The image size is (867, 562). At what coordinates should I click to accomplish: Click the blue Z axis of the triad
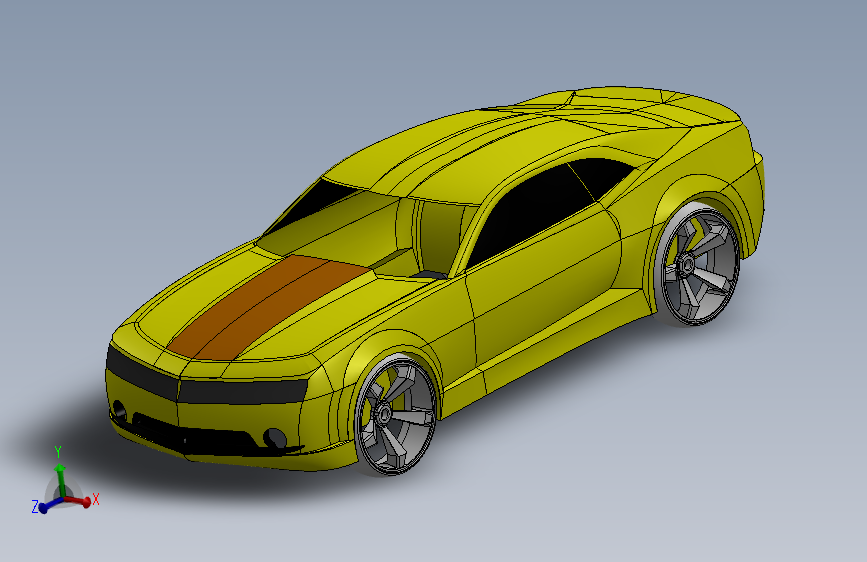pos(49,504)
